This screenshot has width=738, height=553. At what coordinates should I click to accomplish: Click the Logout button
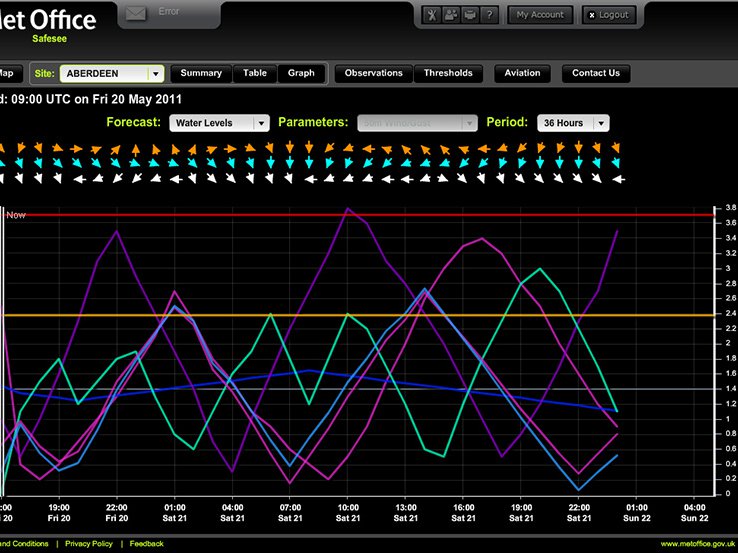(609, 15)
